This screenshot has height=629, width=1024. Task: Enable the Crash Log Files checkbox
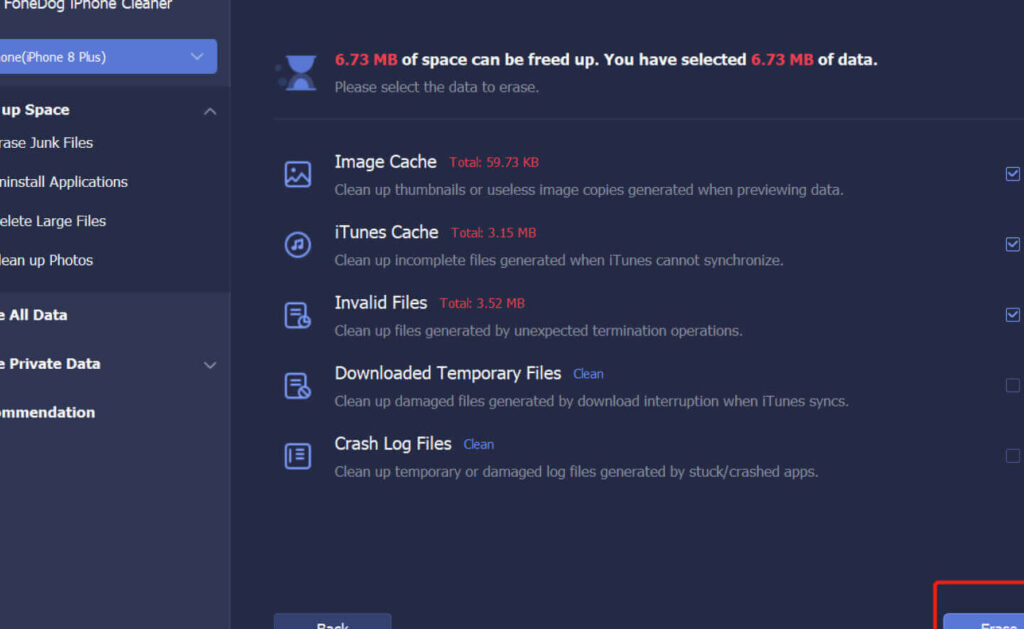(x=1012, y=456)
